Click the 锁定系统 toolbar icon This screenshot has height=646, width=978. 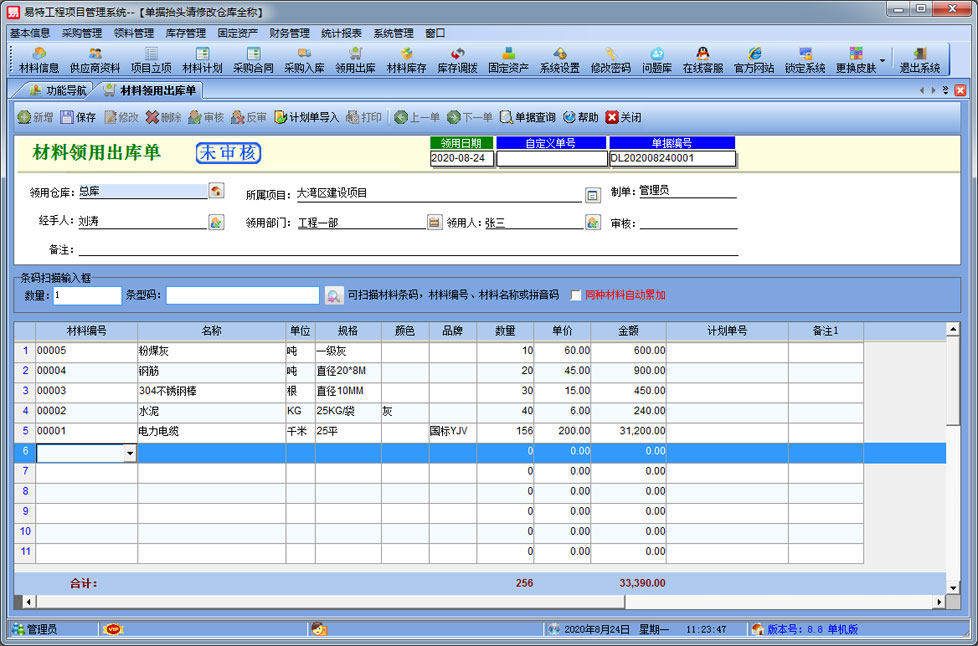click(x=805, y=60)
